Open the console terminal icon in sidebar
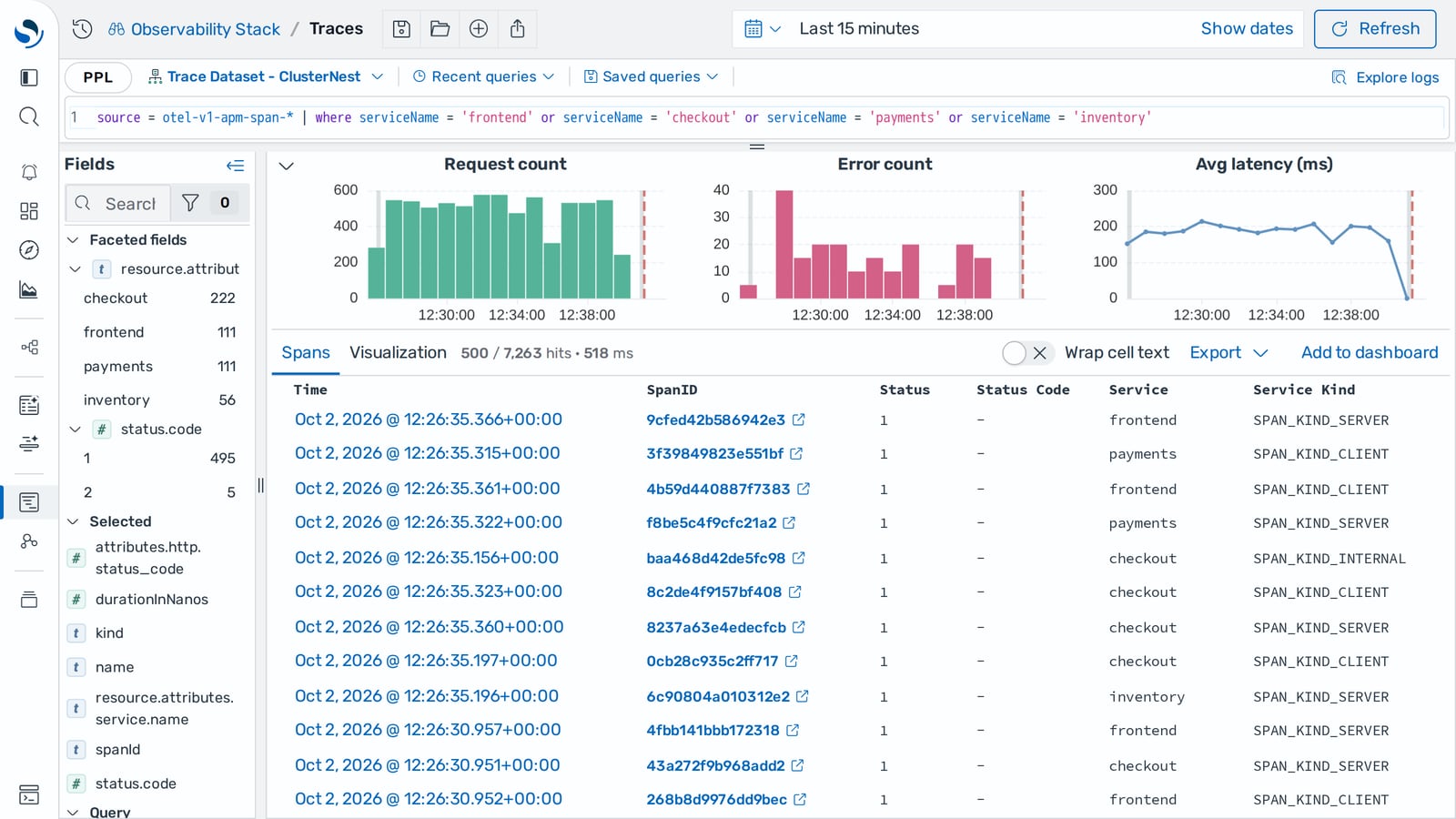This screenshot has width=1456, height=819. [x=29, y=794]
